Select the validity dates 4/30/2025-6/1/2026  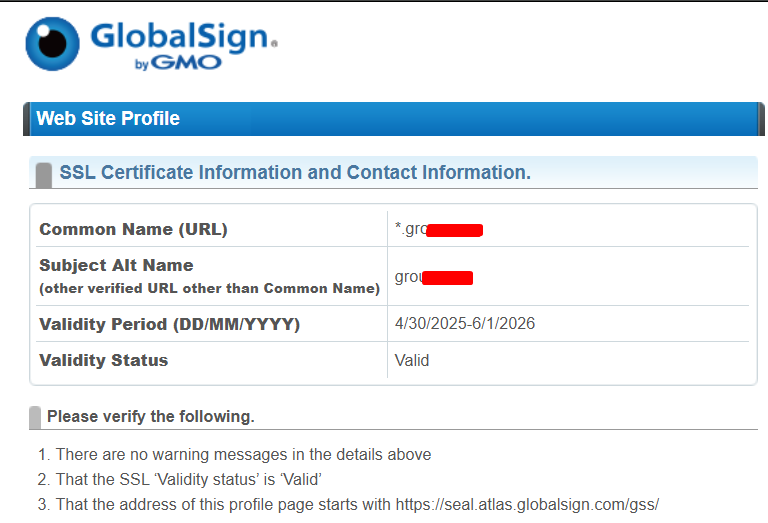pyautogui.click(x=465, y=324)
